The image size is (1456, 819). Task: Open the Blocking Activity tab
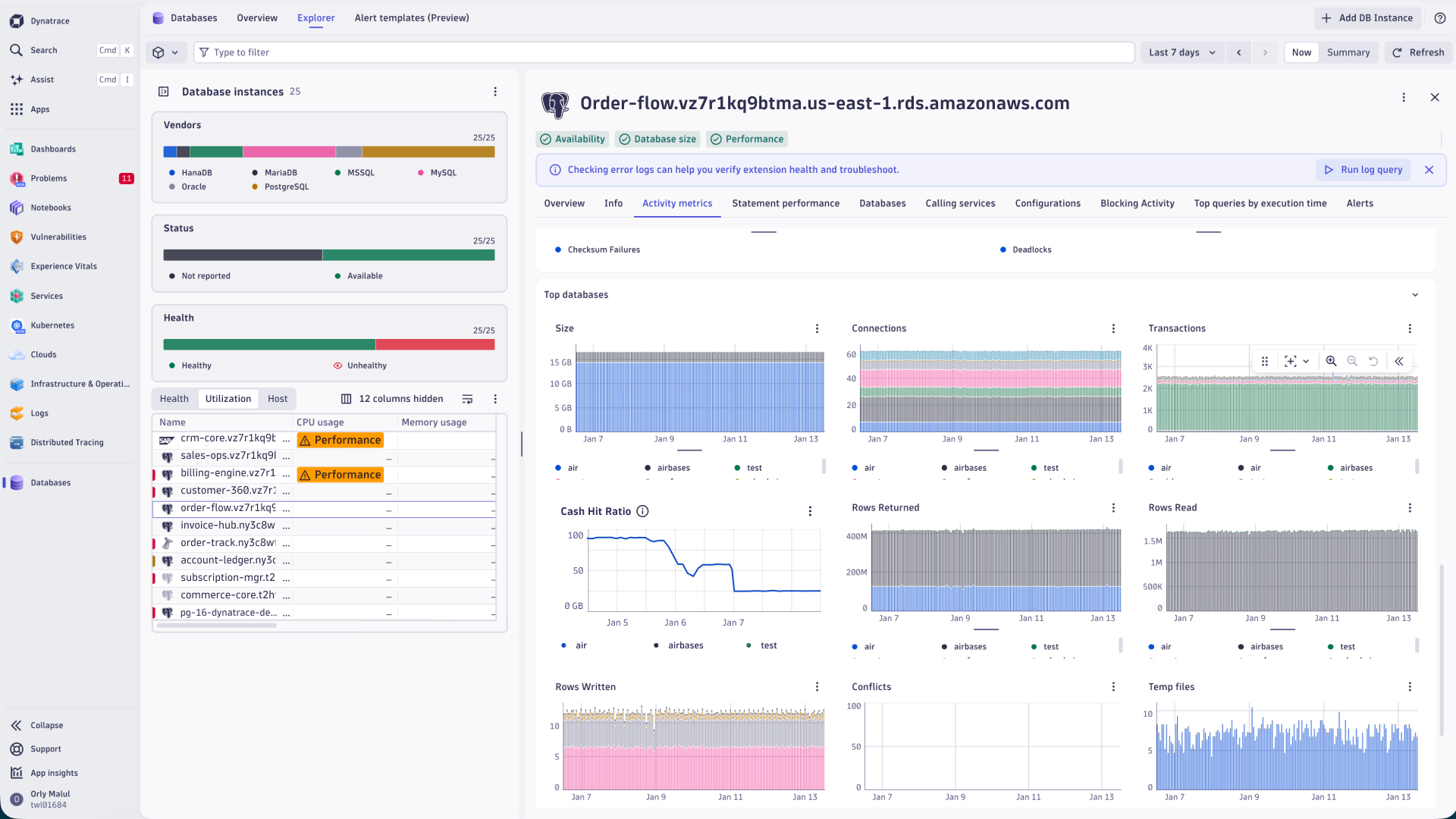[x=1137, y=203]
